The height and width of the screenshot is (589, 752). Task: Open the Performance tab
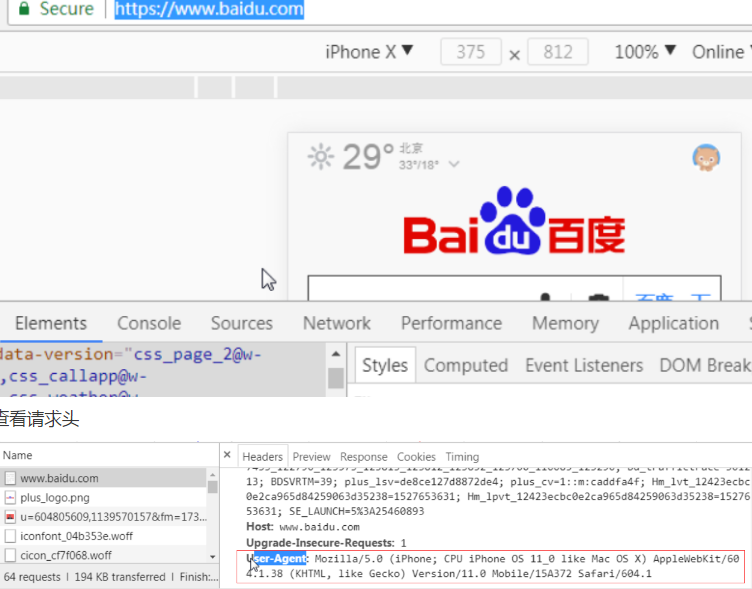pos(451,323)
